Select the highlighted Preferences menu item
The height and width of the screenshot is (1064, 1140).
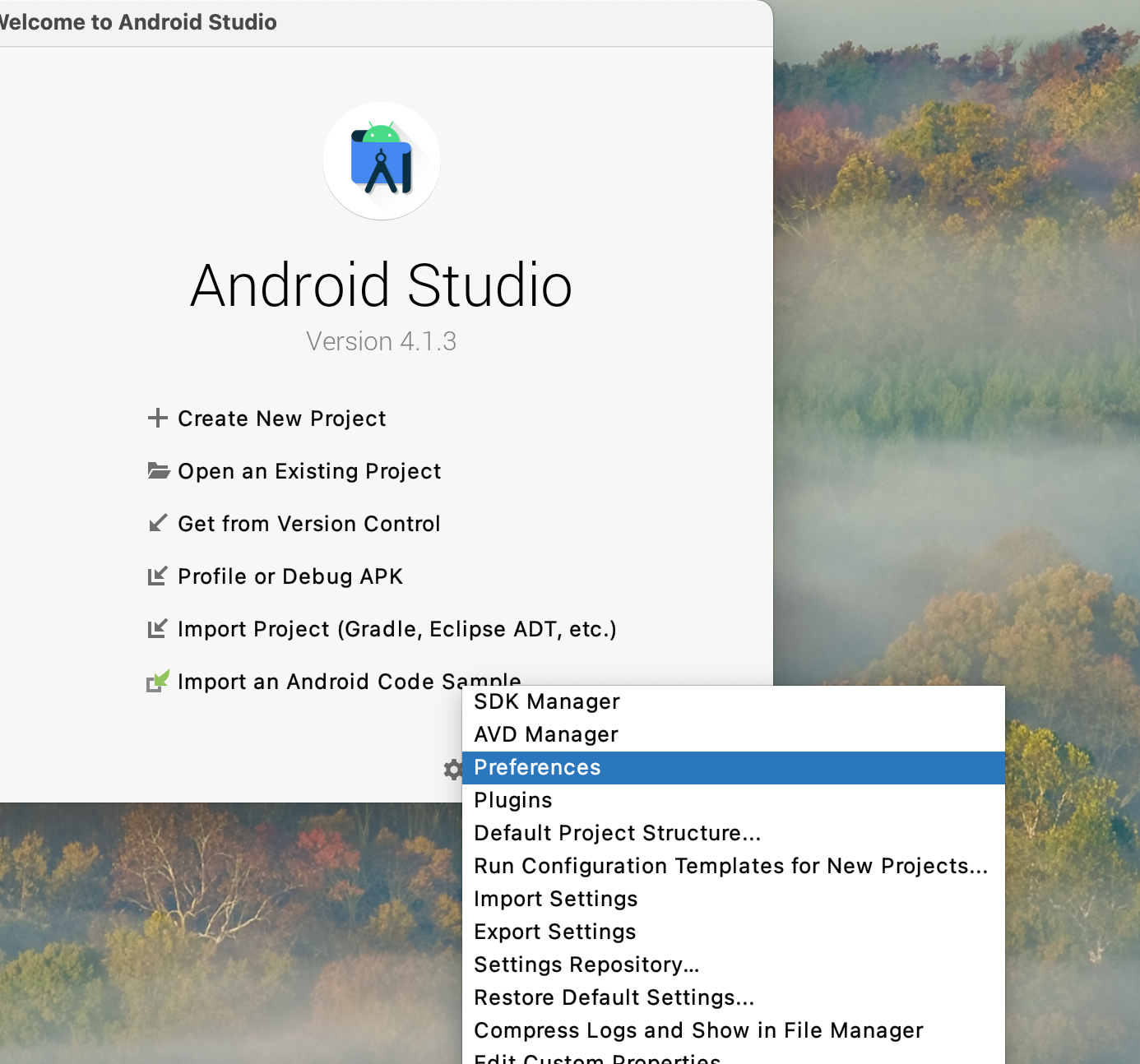pyautogui.click(x=734, y=767)
